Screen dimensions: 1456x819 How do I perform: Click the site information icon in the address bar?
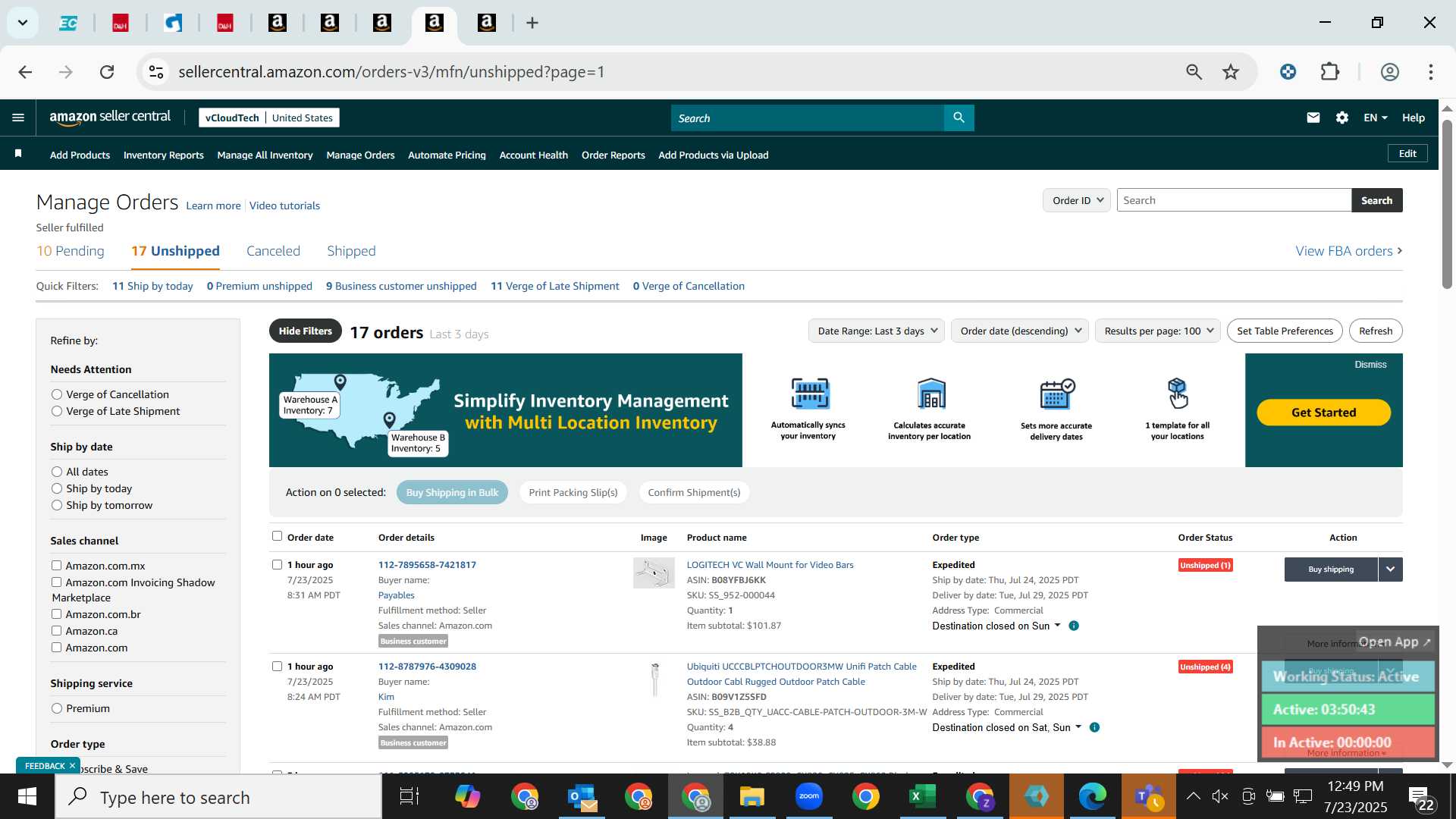coord(156,72)
